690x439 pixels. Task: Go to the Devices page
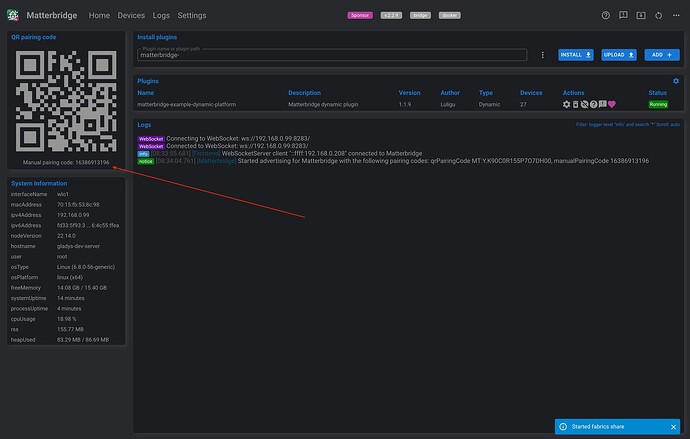131,15
